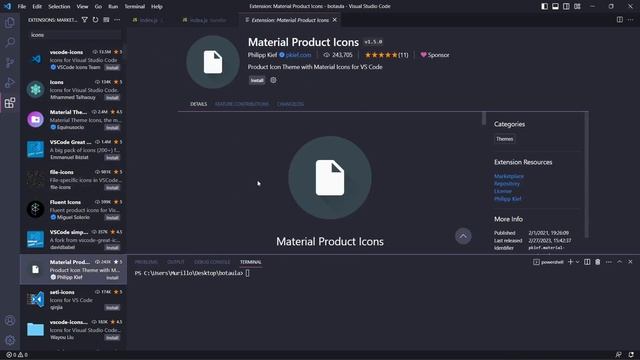Maximize panel size with chevron up

[x=619, y=262]
